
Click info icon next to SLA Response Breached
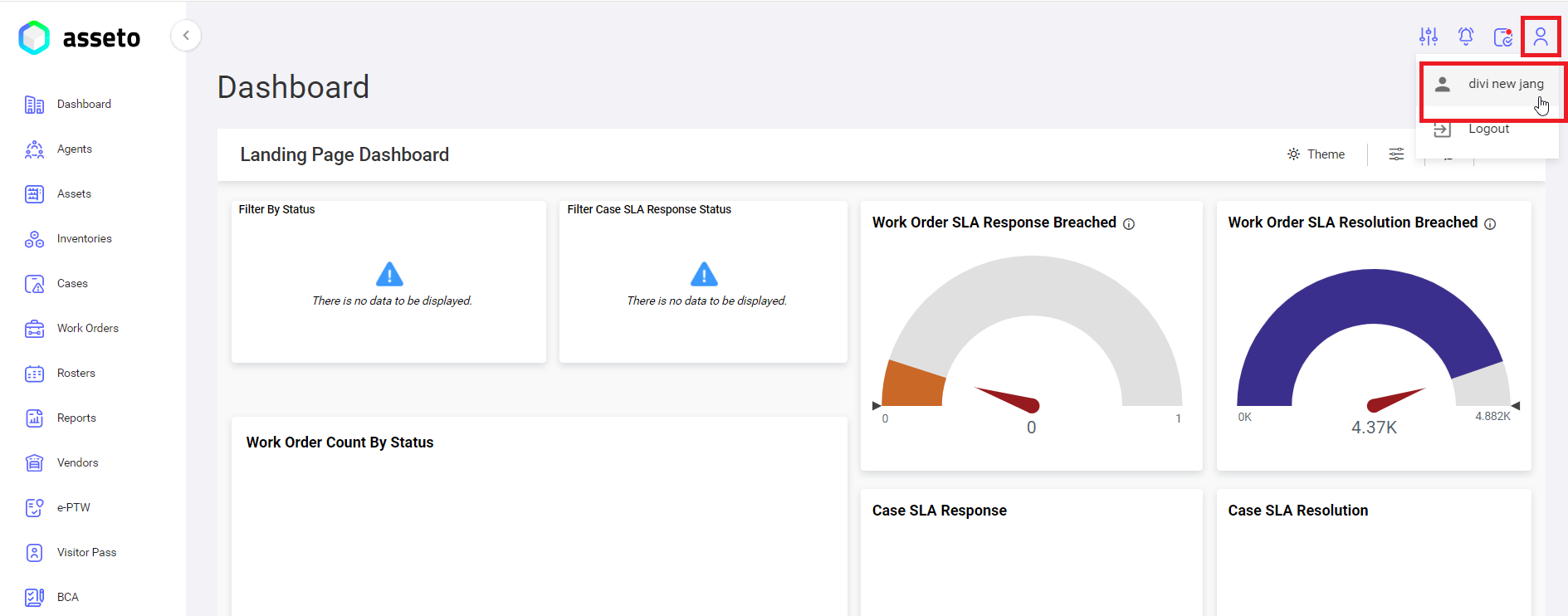coord(1129,224)
